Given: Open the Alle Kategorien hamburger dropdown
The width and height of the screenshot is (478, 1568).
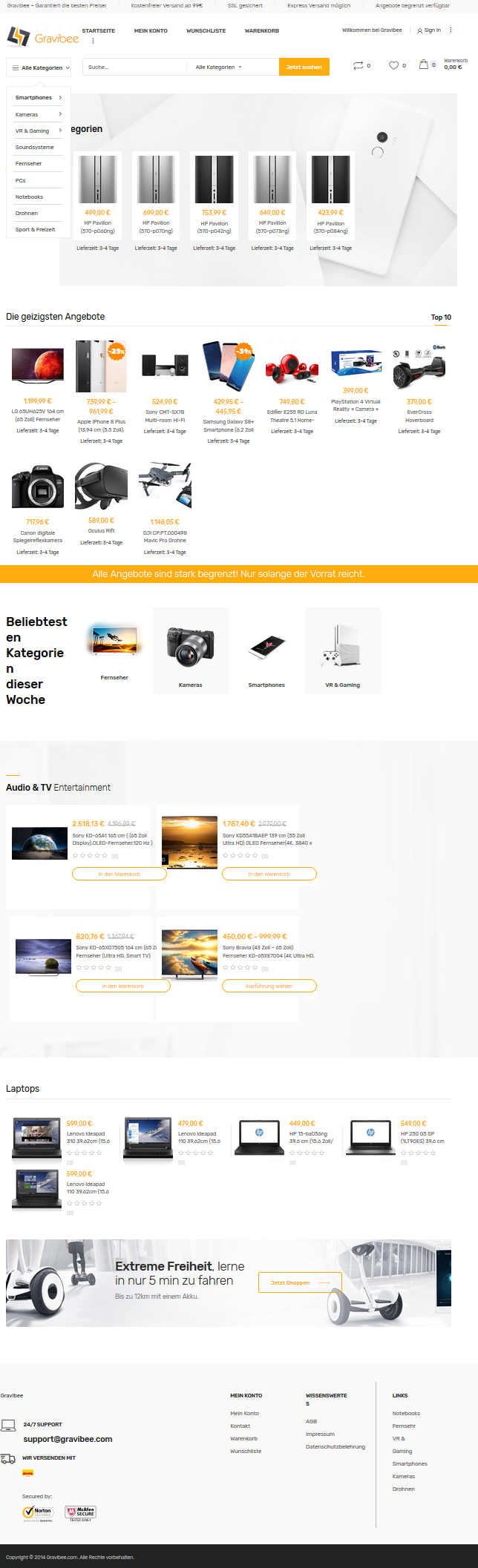Looking at the screenshot, I should [x=41, y=67].
